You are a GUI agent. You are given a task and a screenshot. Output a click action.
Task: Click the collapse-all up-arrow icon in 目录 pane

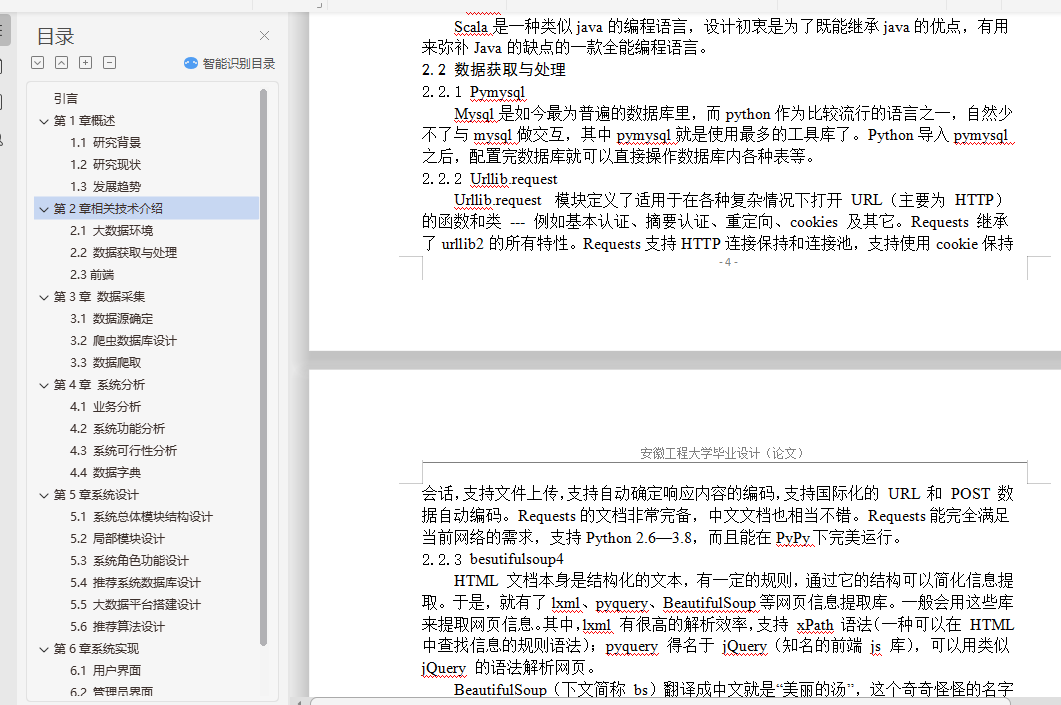[62, 63]
